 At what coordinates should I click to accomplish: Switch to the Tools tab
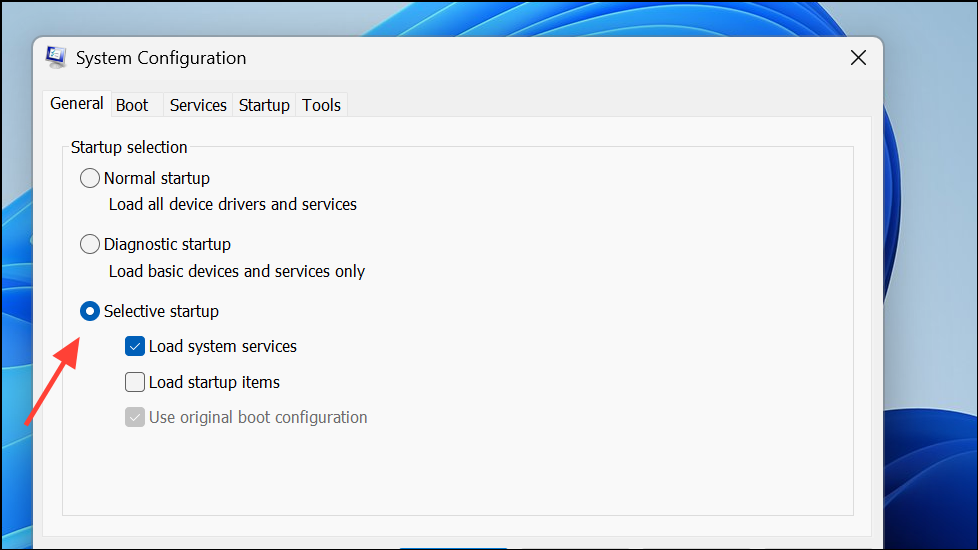click(321, 105)
